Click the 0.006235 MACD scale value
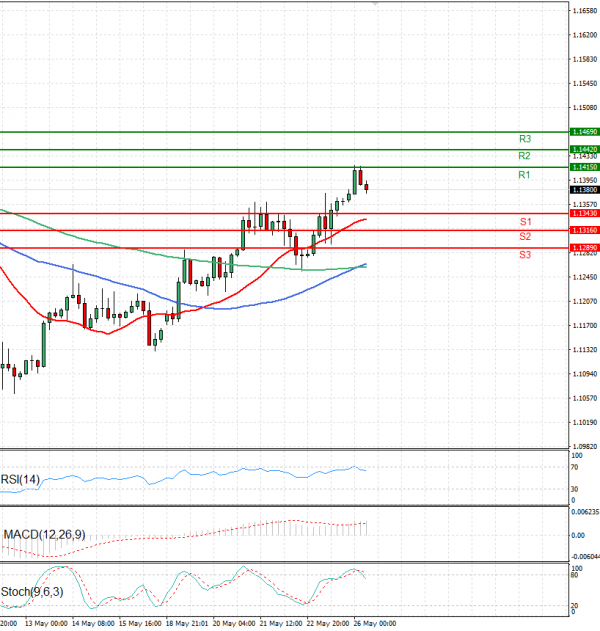The width and height of the screenshot is (600, 631). point(586,512)
